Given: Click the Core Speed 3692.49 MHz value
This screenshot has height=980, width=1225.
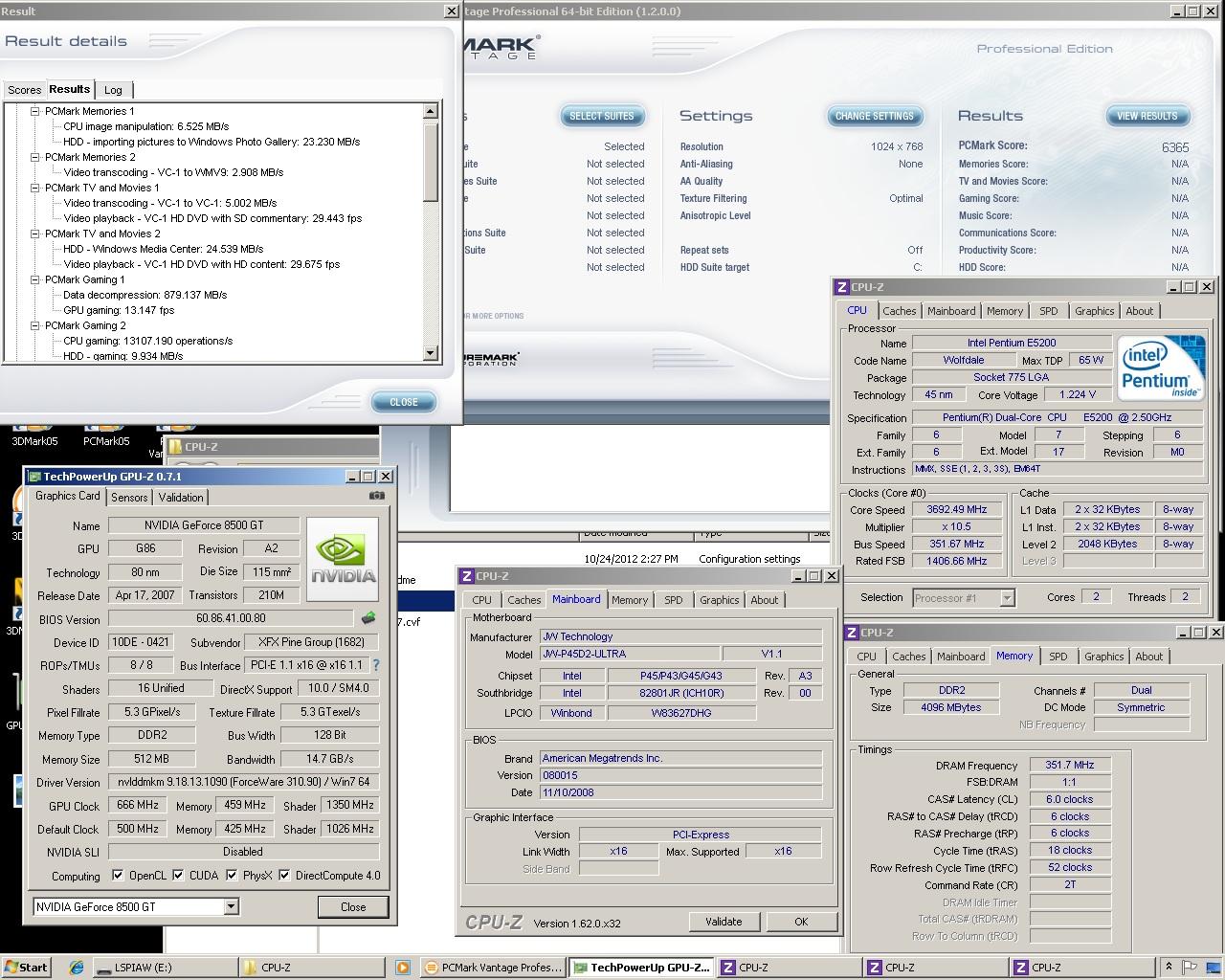Looking at the screenshot, I should click(956, 509).
